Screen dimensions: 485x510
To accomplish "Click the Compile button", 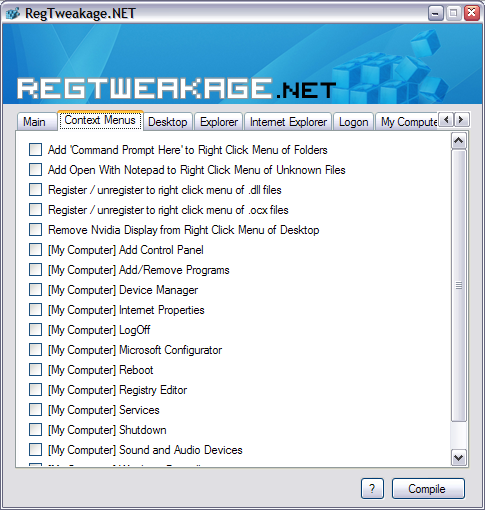I will coord(428,489).
